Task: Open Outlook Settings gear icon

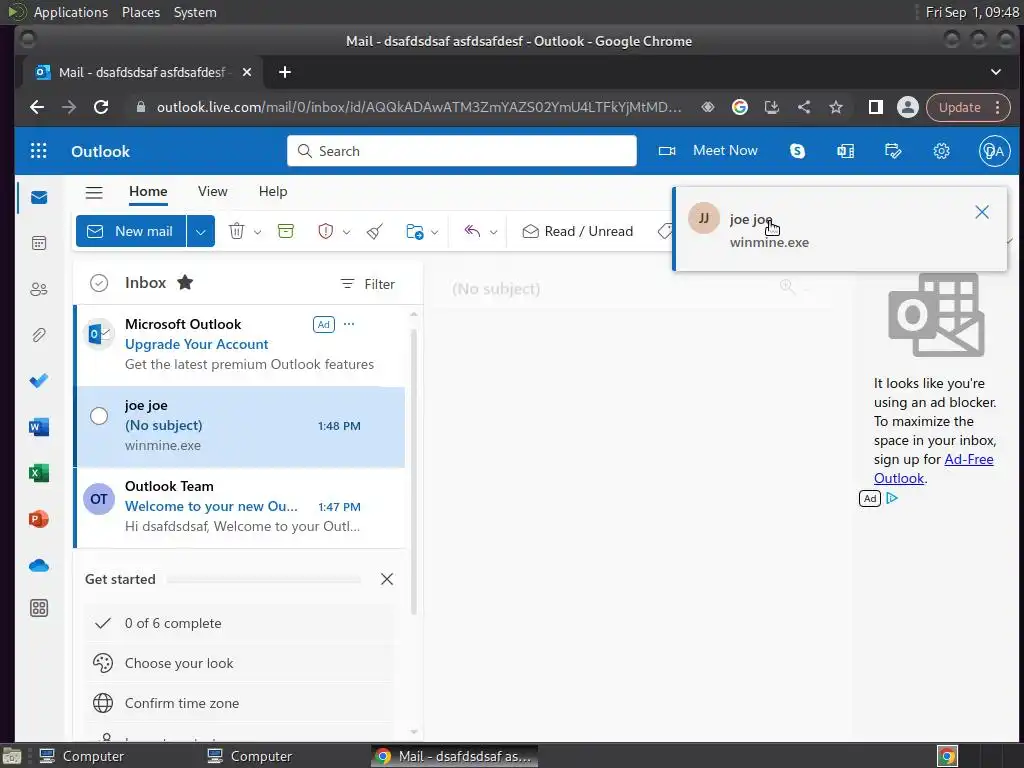Action: tap(941, 151)
